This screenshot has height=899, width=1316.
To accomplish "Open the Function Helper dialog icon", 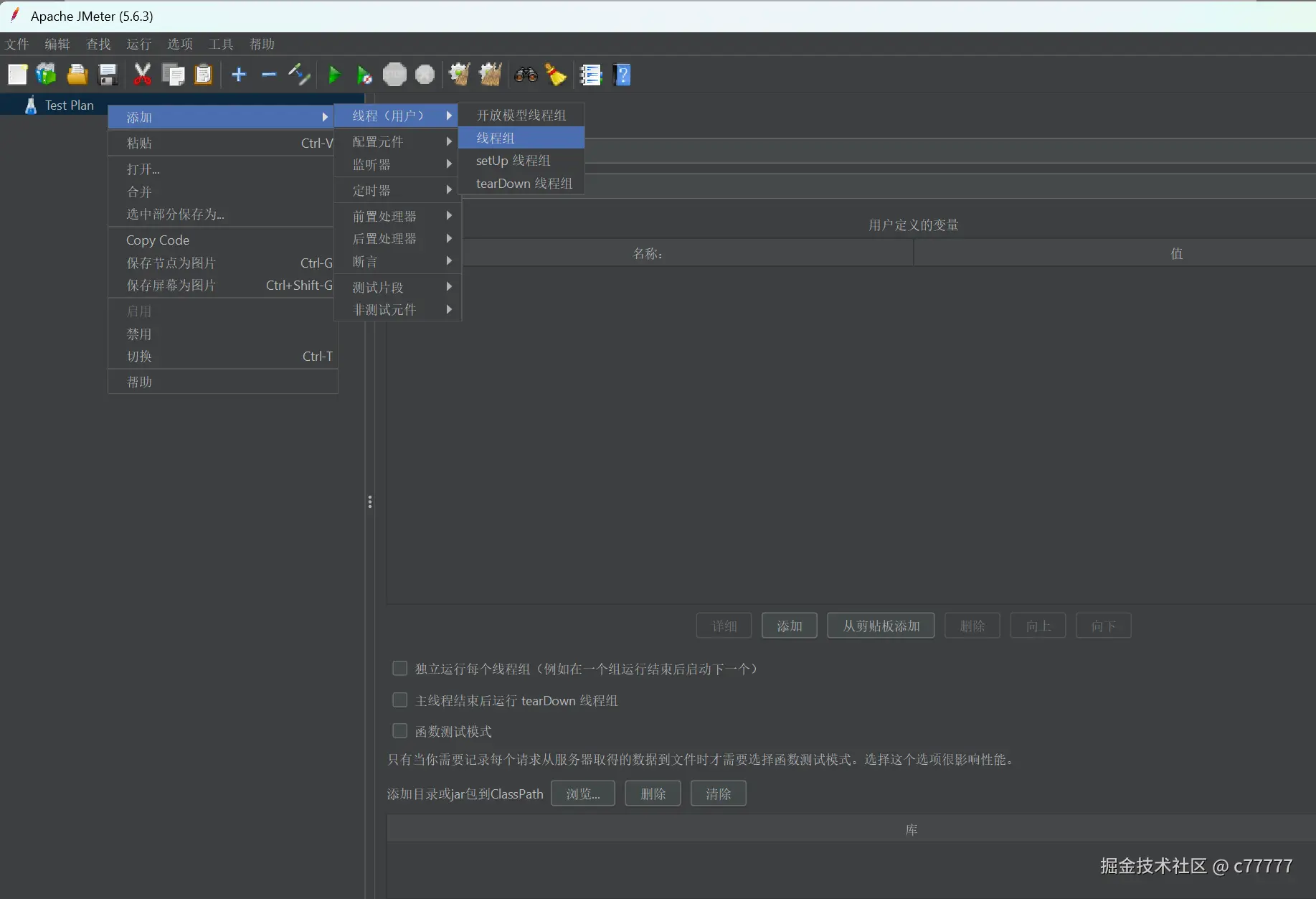I will [591, 75].
